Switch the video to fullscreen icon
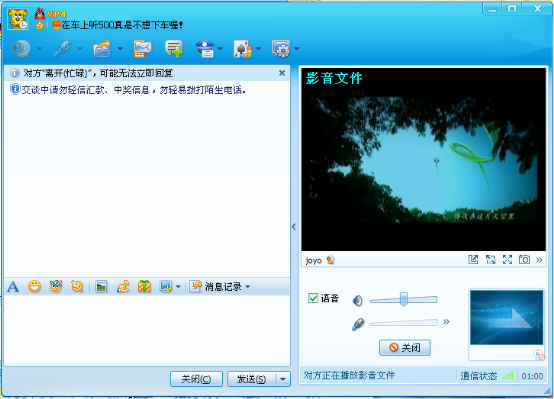Image resolution: width=554 pixels, height=399 pixels. 507,260
